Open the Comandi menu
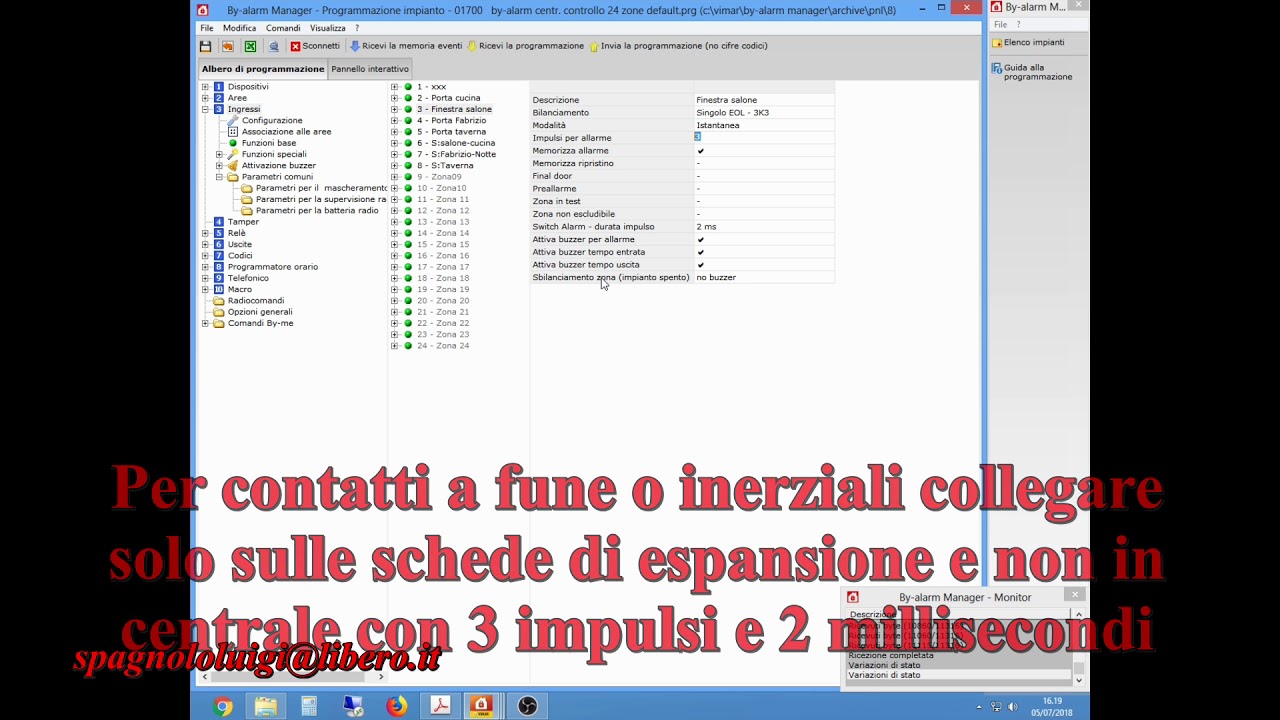 pyautogui.click(x=283, y=28)
